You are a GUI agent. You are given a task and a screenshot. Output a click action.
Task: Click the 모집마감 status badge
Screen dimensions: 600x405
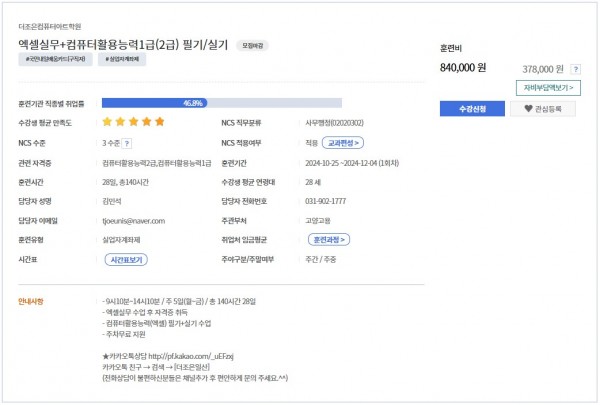click(252, 46)
